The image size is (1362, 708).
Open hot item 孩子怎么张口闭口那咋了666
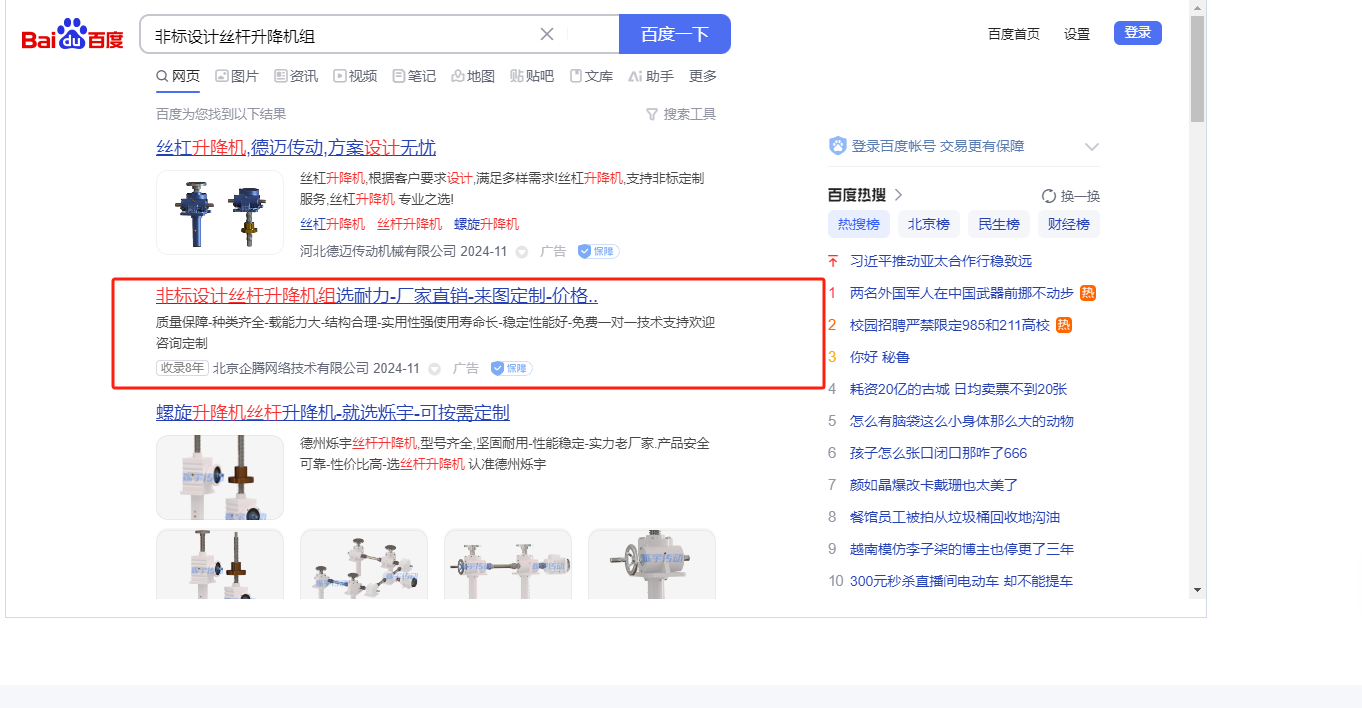939,453
